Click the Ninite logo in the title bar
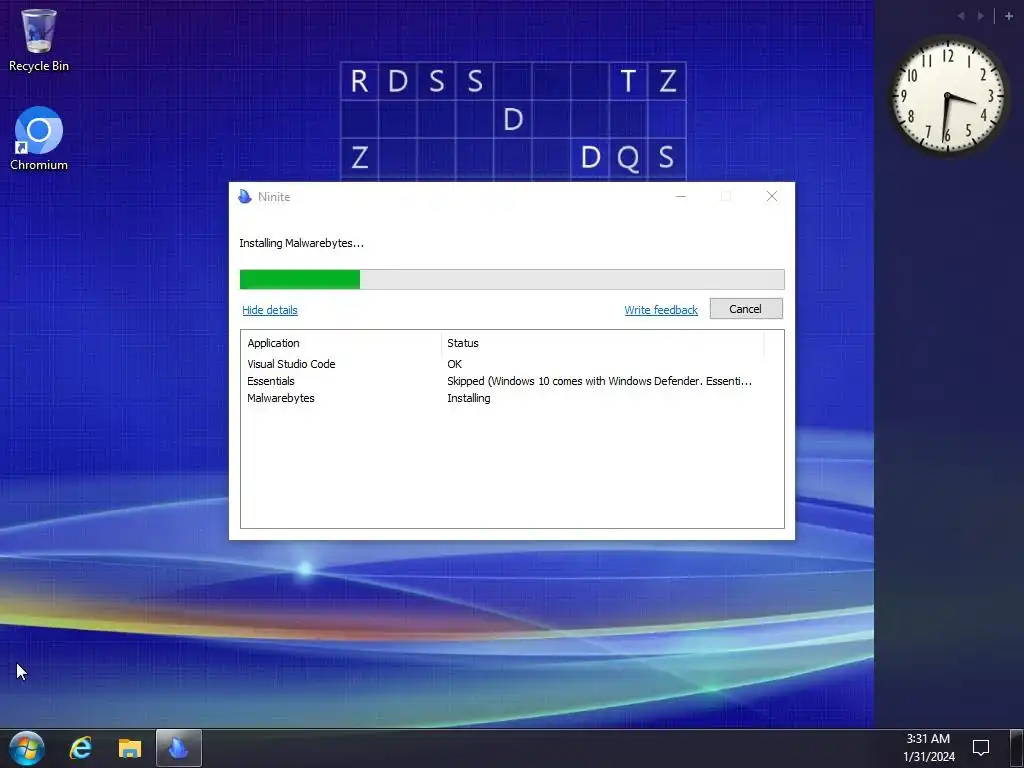The width and height of the screenshot is (1024, 768). coord(245,197)
